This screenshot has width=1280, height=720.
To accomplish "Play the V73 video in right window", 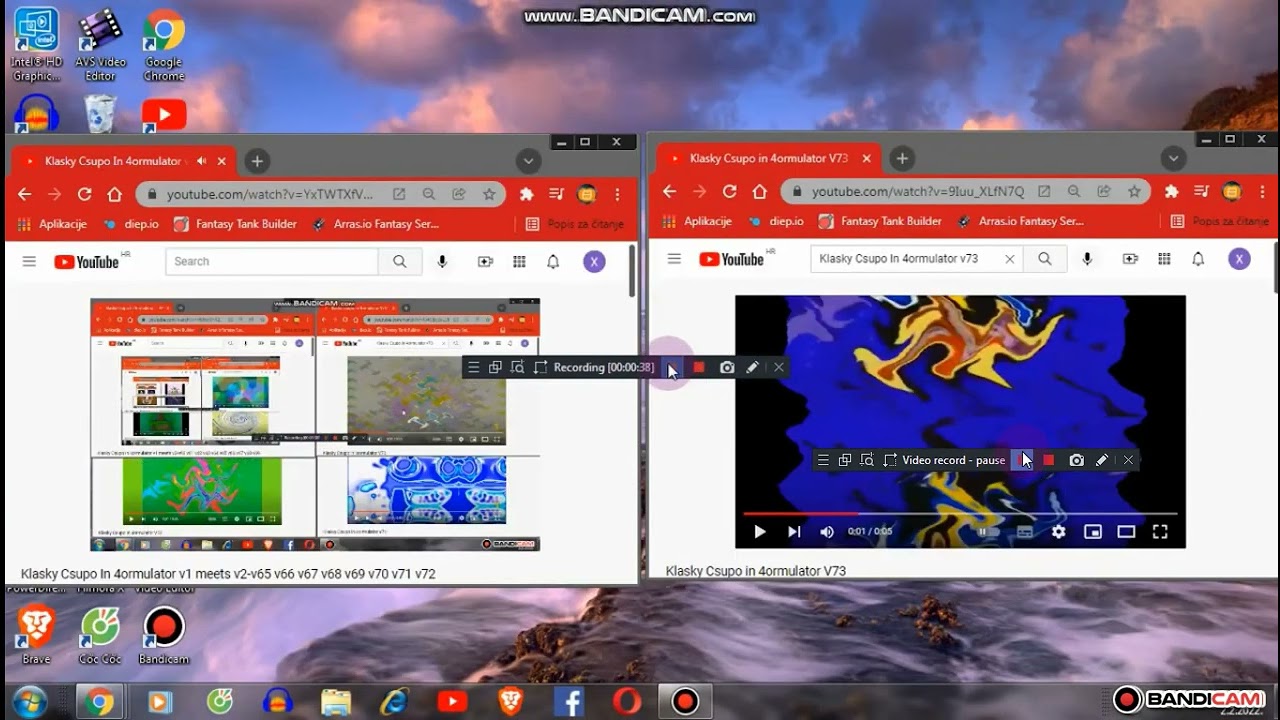I will click(760, 532).
